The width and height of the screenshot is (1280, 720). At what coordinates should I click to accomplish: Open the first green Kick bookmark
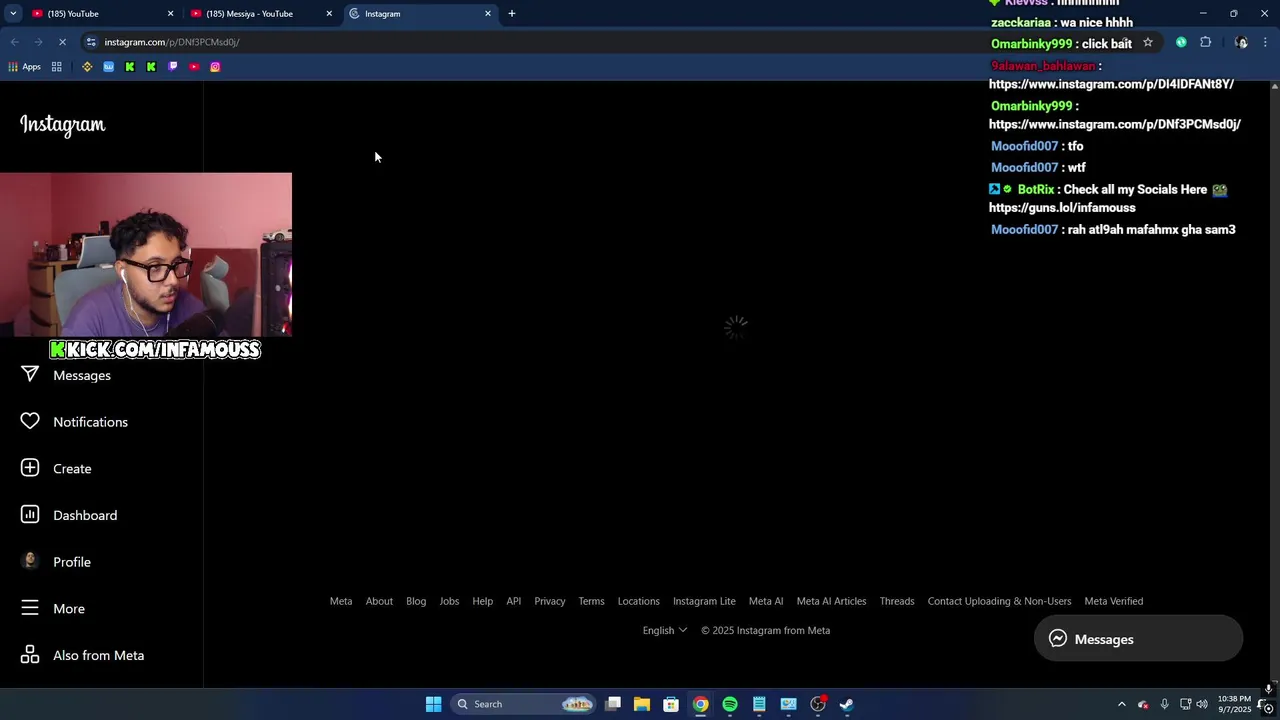click(x=130, y=67)
